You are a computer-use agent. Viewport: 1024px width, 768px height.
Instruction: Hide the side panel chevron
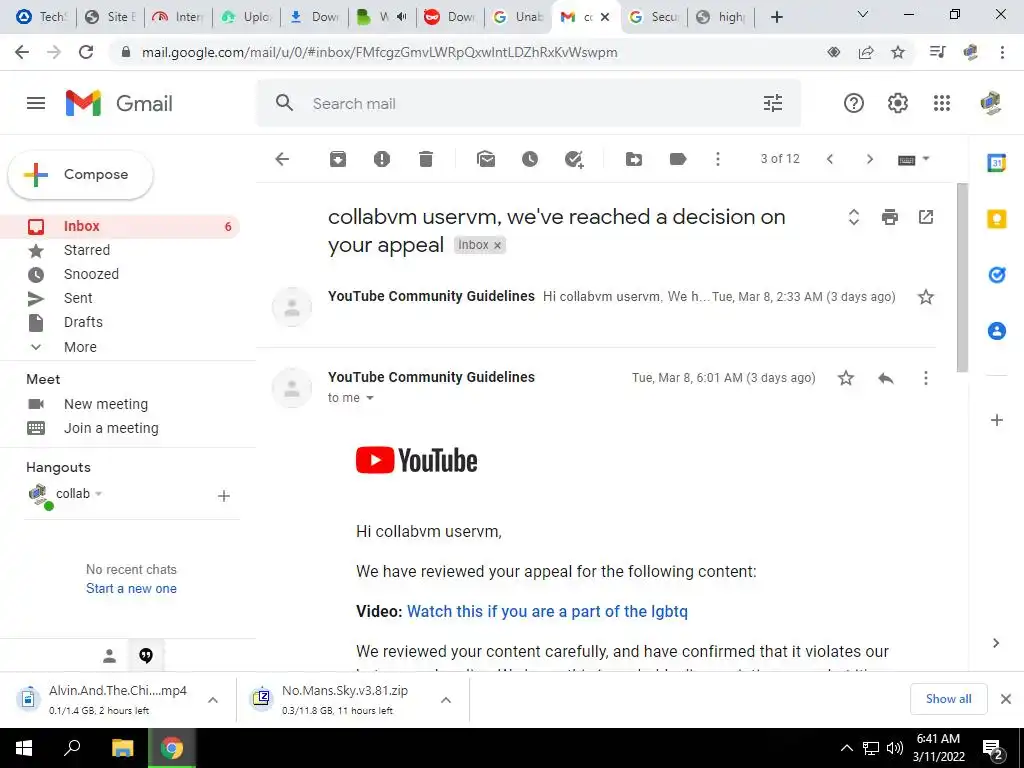pos(996,643)
